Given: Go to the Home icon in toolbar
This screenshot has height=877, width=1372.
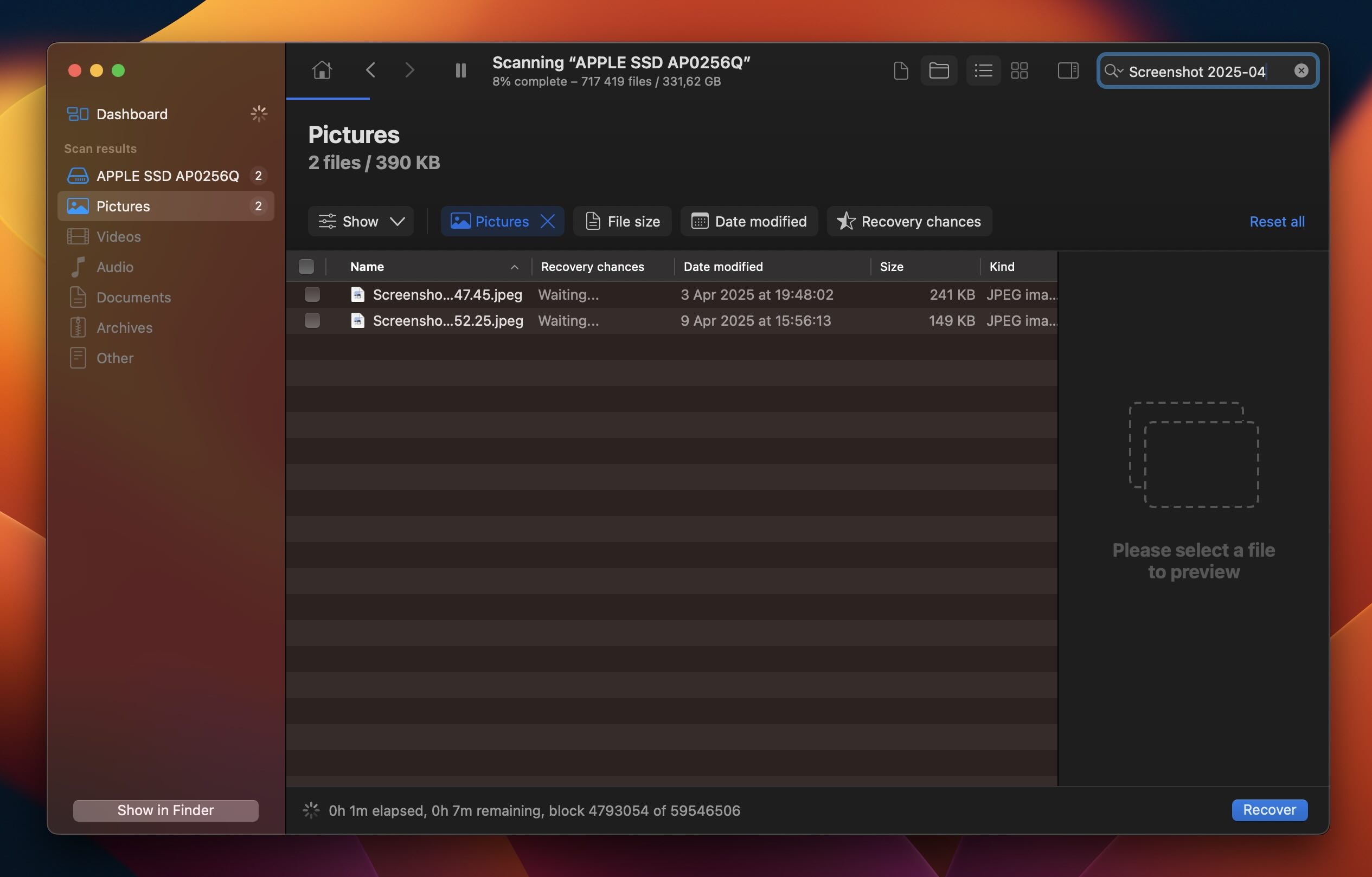Looking at the screenshot, I should tap(322, 70).
